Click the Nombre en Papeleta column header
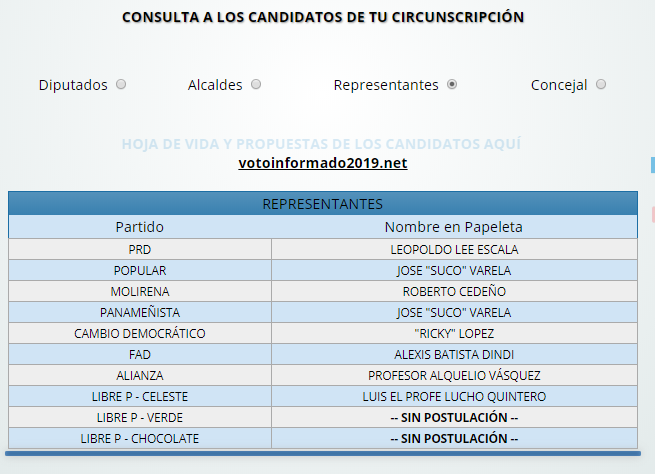 (x=454, y=227)
